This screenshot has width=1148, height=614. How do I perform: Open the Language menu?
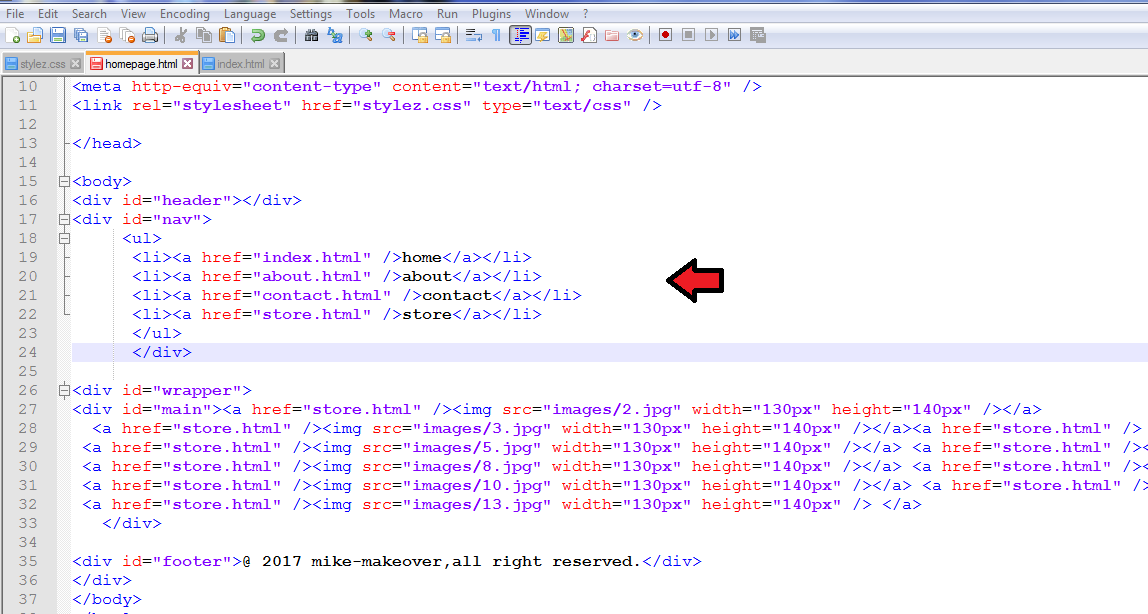pyautogui.click(x=249, y=14)
